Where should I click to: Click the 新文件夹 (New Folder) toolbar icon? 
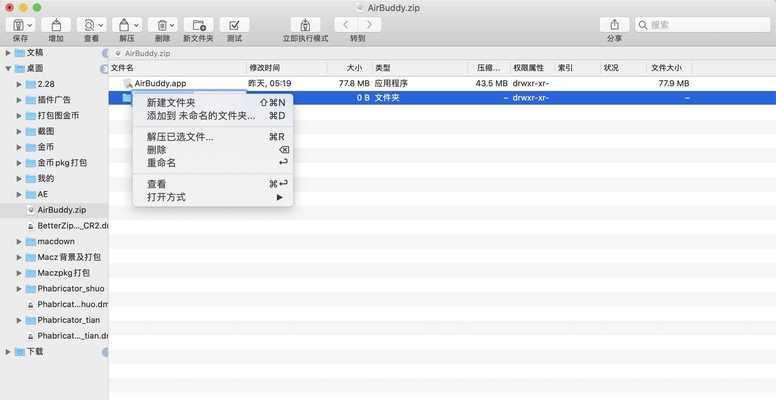[x=198, y=25]
